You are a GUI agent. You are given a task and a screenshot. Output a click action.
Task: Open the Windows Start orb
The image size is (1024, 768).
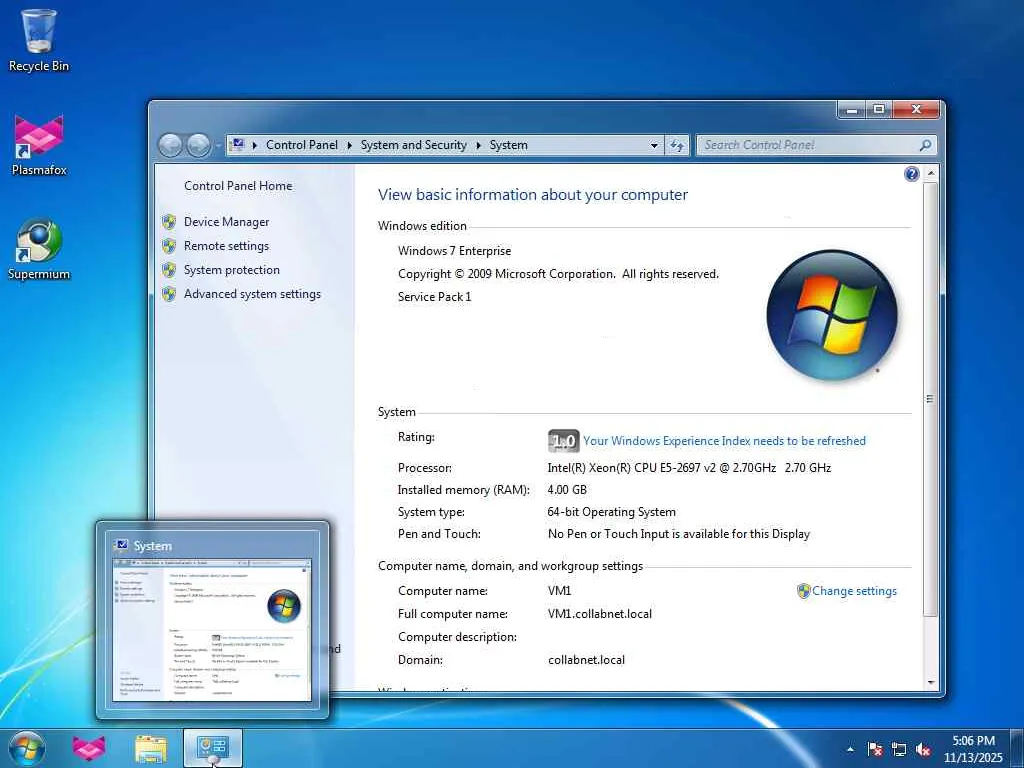pyautogui.click(x=27, y=748)
